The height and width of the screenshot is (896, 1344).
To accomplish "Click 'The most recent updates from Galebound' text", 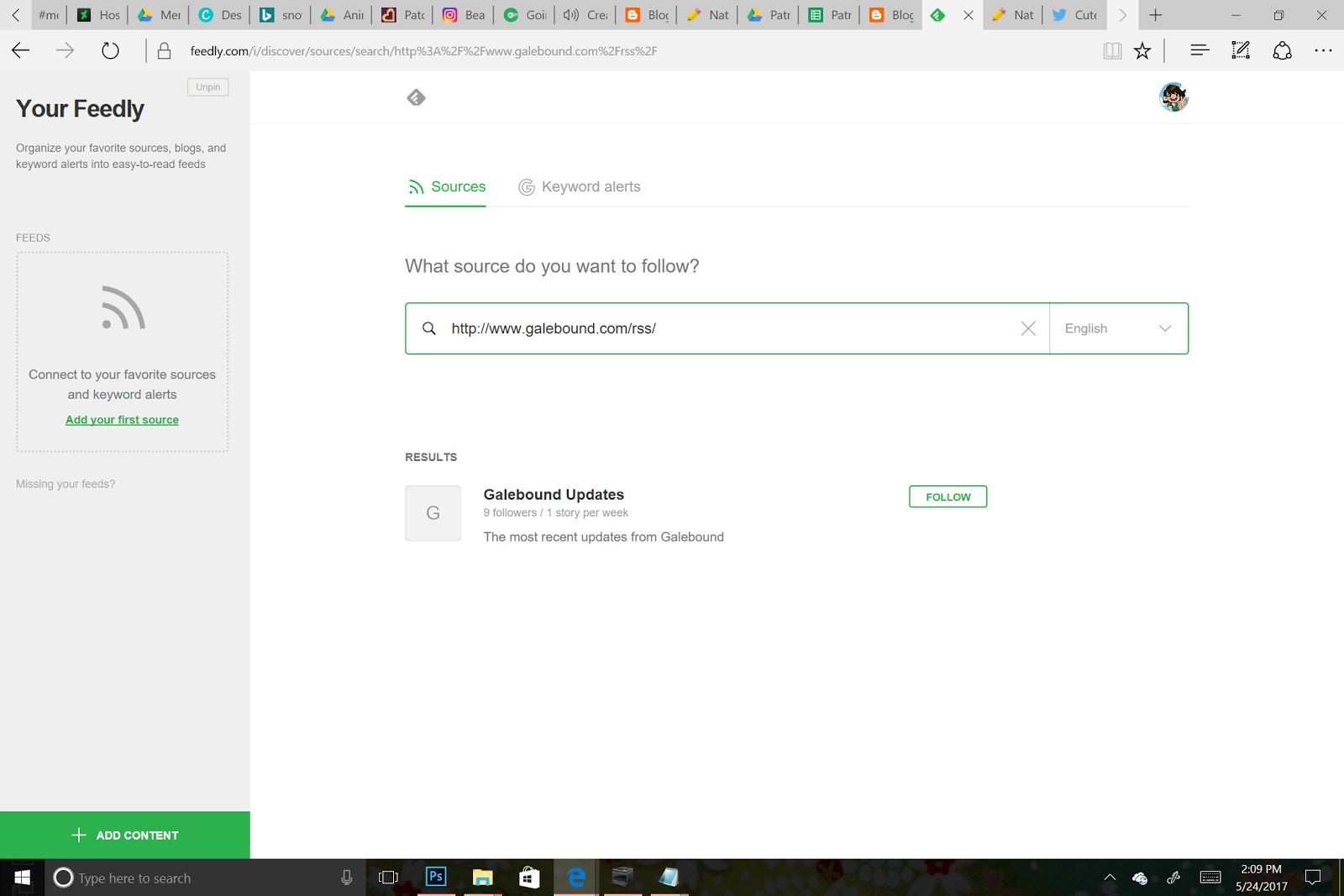I will tap(603, 537).
